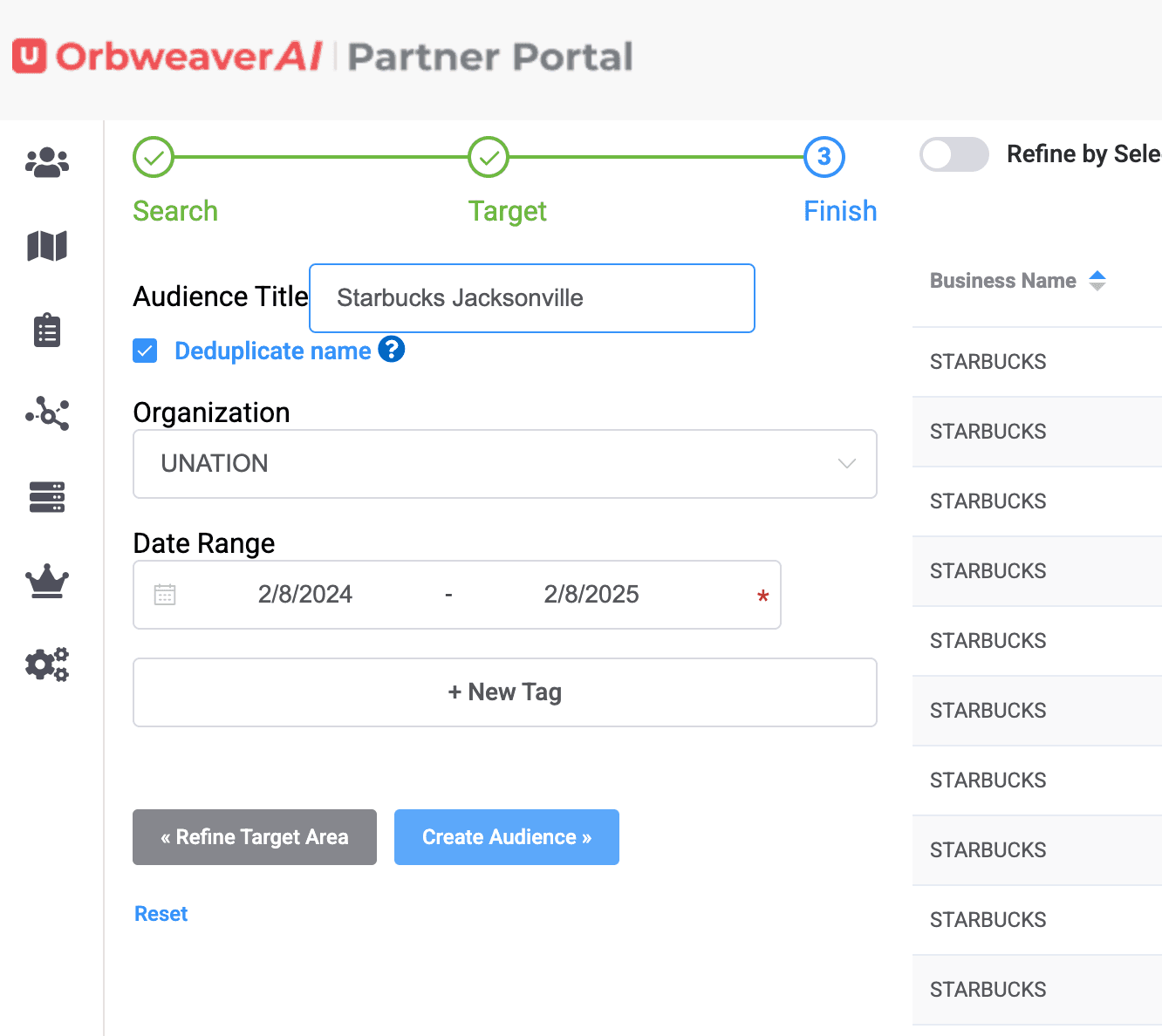Click the calendar icon in Date Range

coord(165,595)
